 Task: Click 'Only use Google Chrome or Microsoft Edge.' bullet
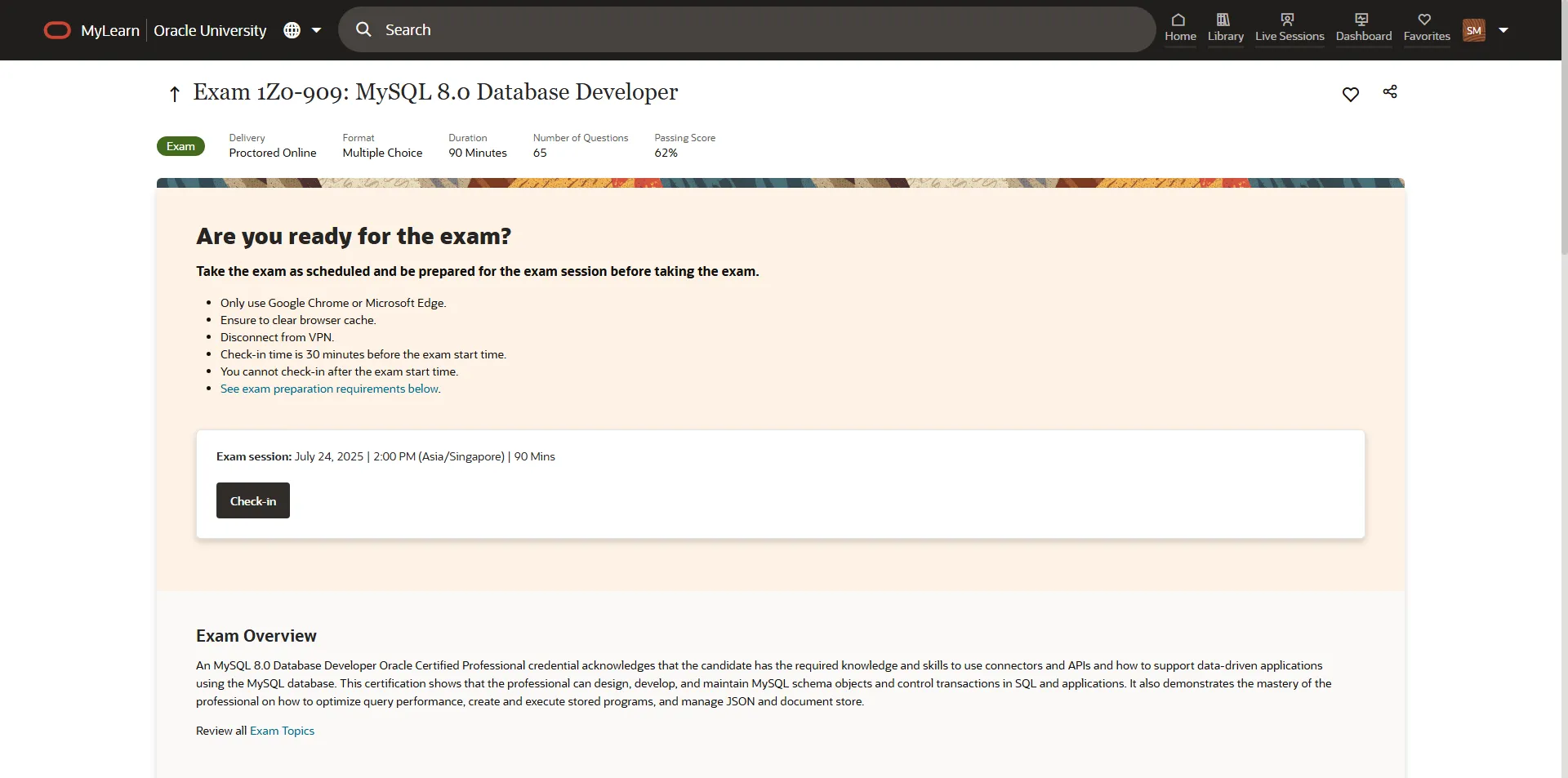click(x=333, y=303)
